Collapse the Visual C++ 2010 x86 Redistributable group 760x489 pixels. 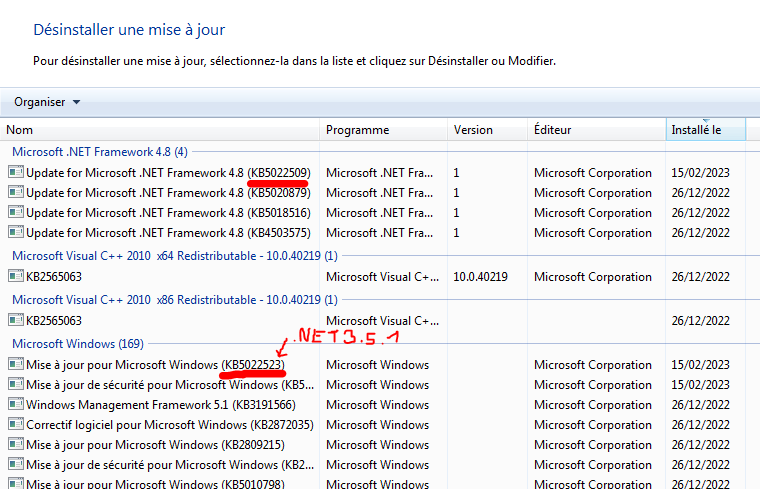tap(174, 300)
